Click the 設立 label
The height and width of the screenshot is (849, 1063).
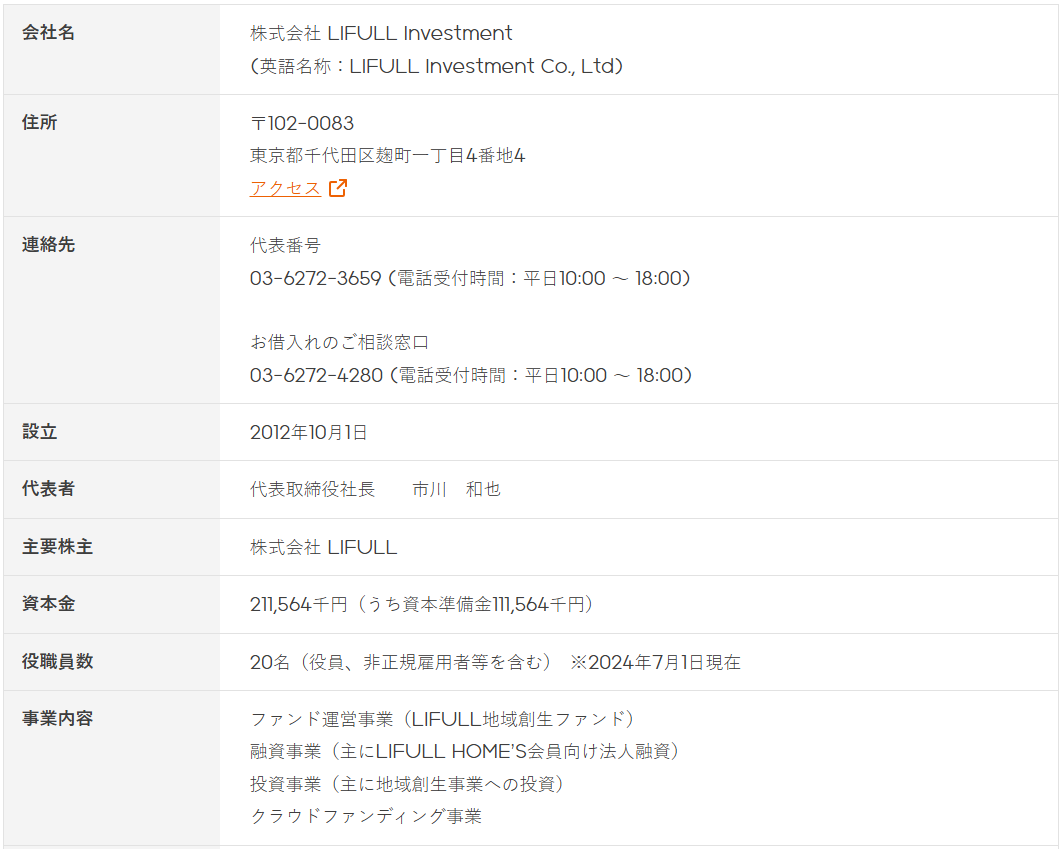pyautogui.click(x=39, y=431)
